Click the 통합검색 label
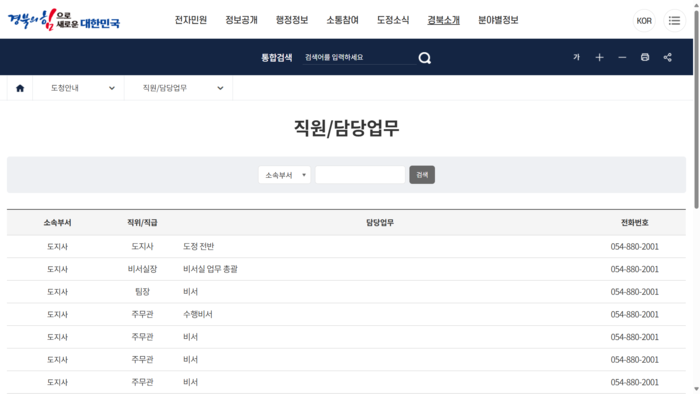The width and height of the screenshot is (700, 394). coord(277,58)
